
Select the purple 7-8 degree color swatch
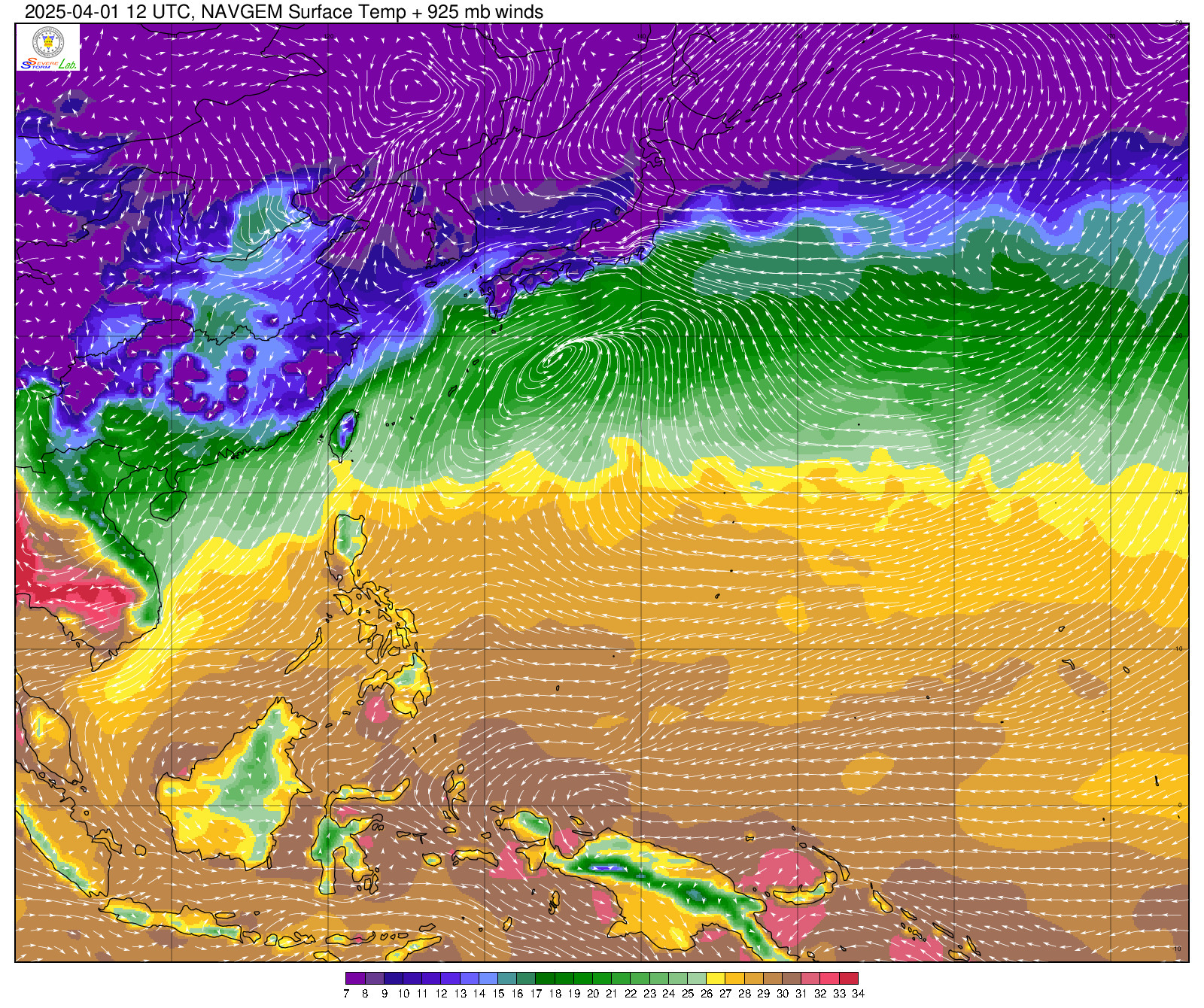(355, 979)
